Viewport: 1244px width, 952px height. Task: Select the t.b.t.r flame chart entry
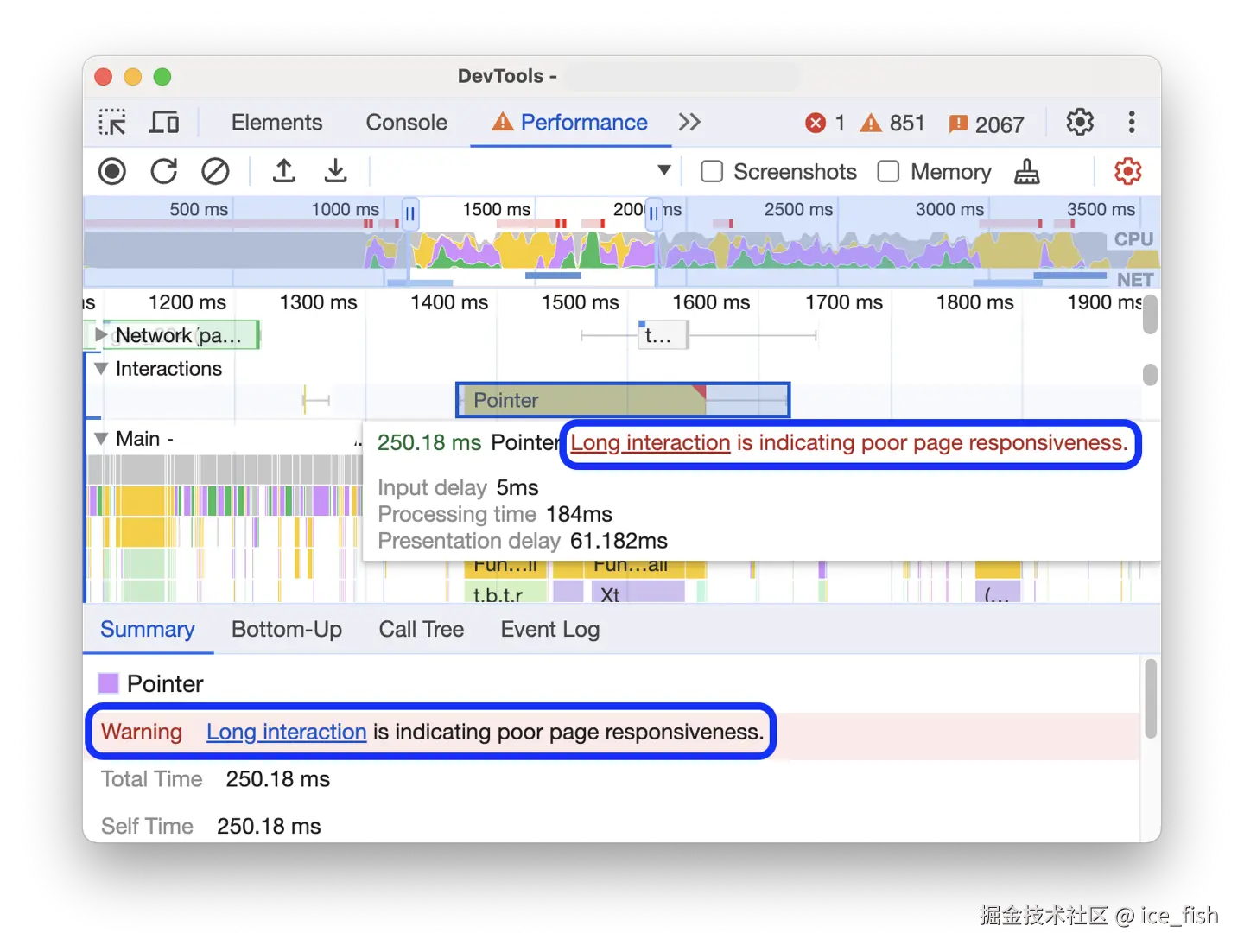click(x=506, y=594)
